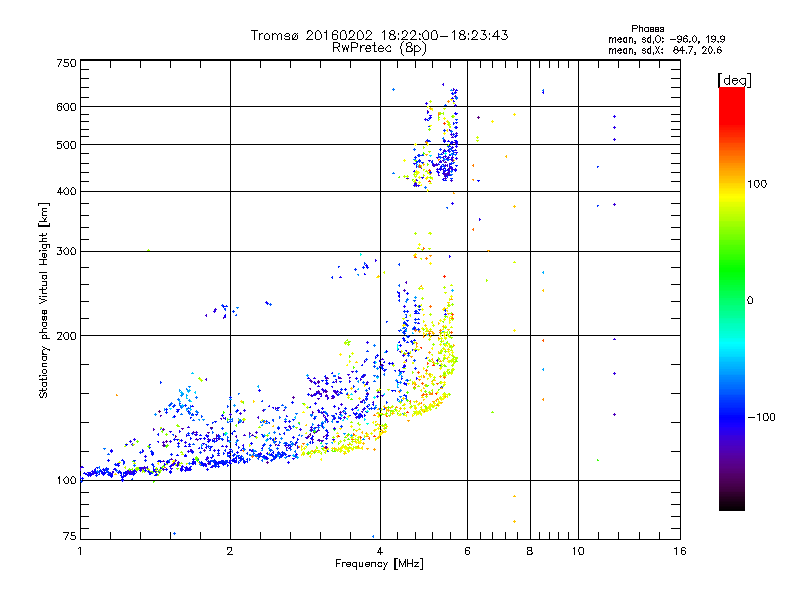Click colorbar tick label '100'

click(x=757, y=184)
